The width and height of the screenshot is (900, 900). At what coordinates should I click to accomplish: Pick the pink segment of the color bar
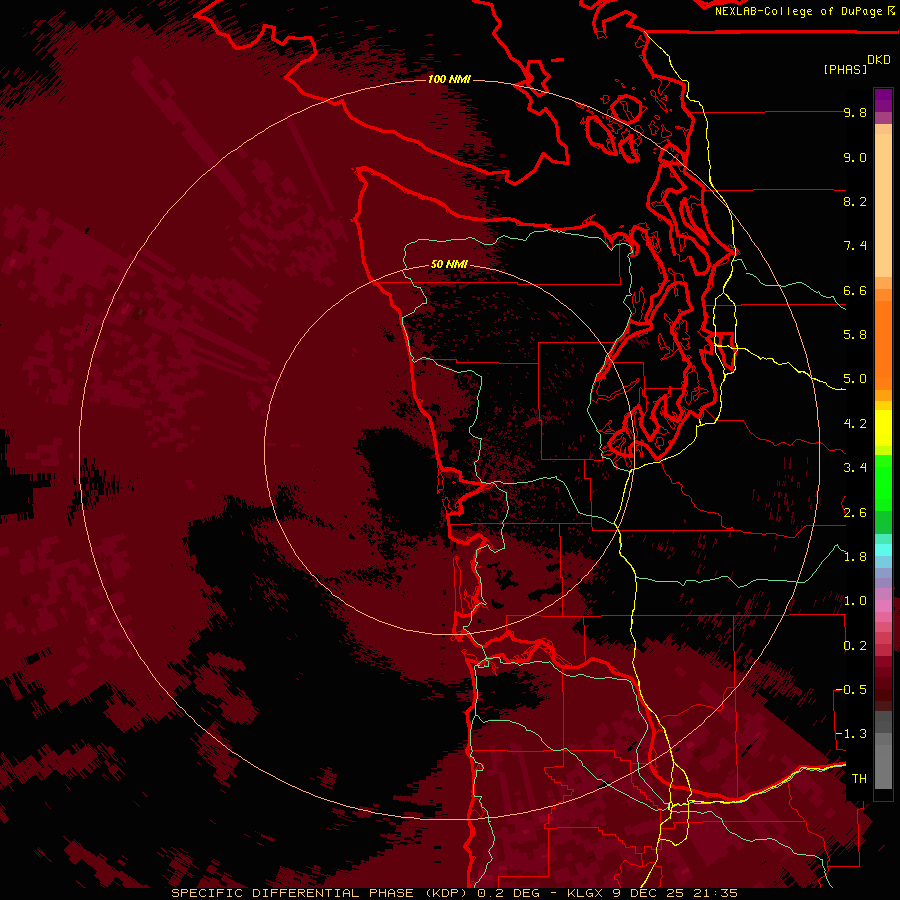pyautogui.click(x=883, y=606)
